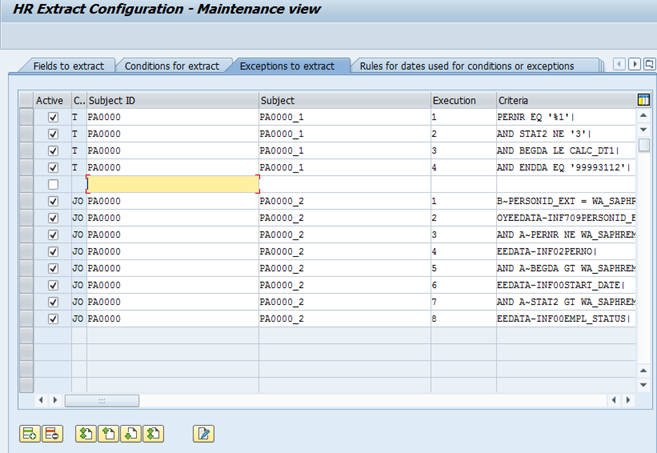Uncheck Active for PERNR EQ '%1' row
The height and width of the screenshot is (453, 657).
pos(53,117)
